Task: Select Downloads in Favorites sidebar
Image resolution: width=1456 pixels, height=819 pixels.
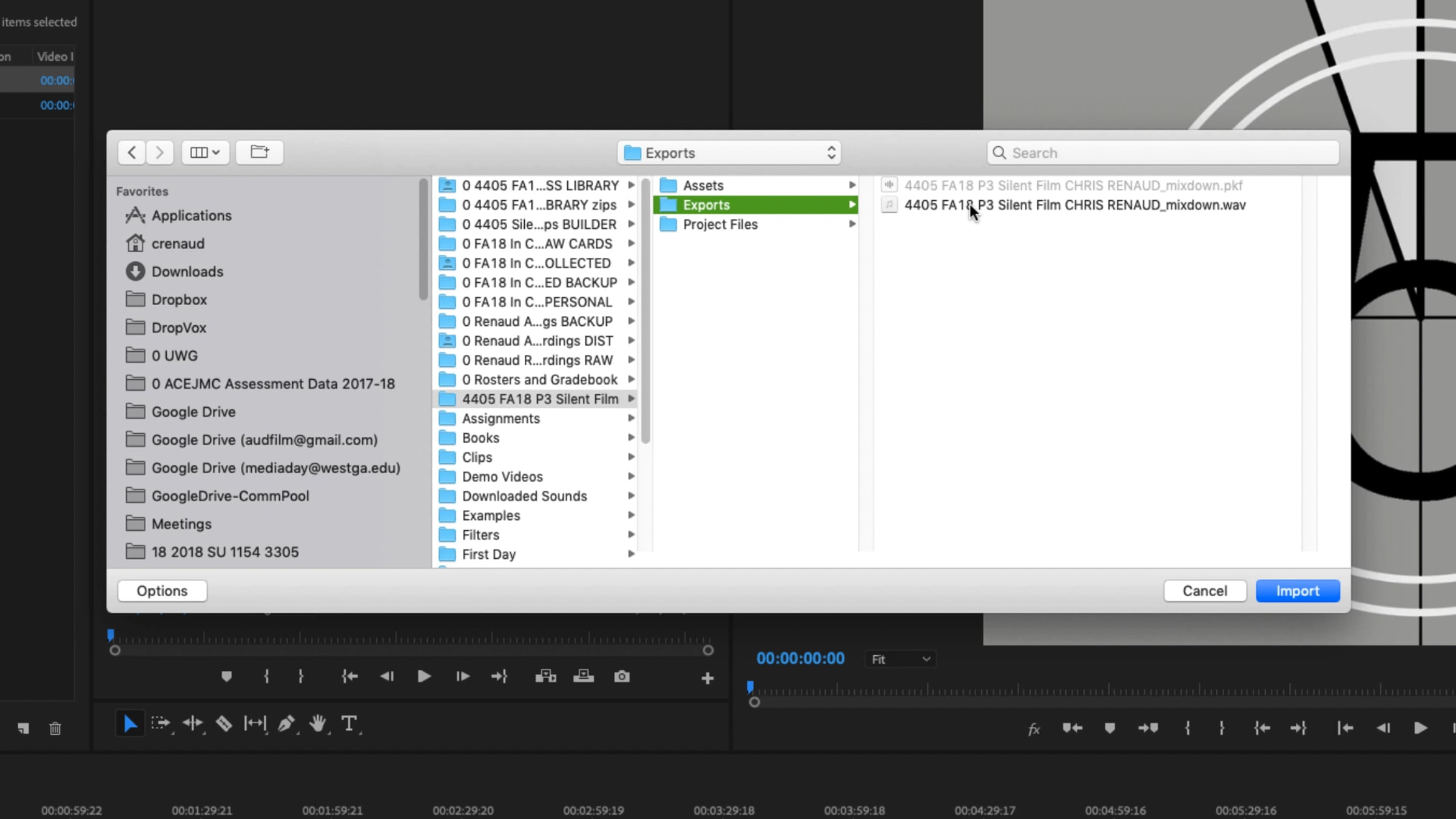Action: click(x=187, y=272)
